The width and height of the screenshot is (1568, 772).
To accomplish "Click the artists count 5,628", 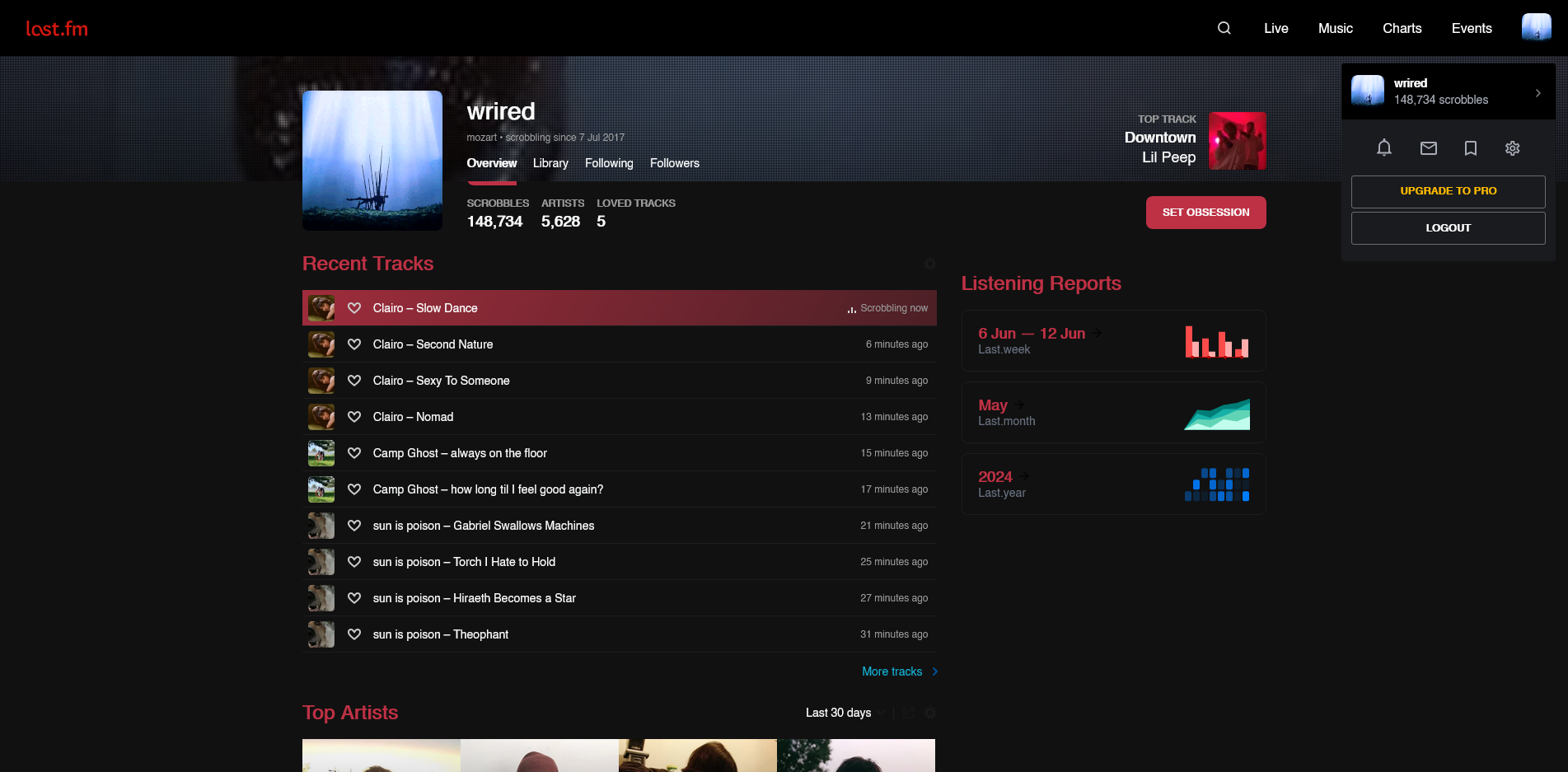I will 560,222.
